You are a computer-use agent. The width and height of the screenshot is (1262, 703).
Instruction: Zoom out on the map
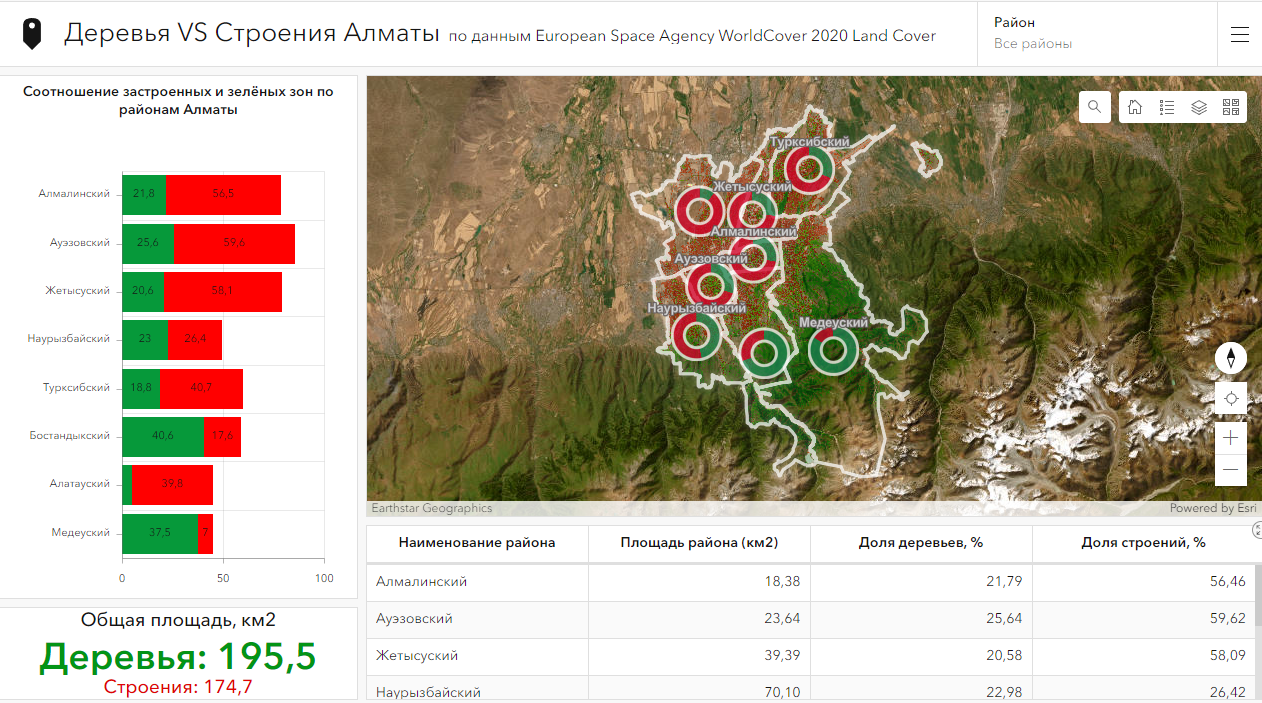(x=1231, y=469)
